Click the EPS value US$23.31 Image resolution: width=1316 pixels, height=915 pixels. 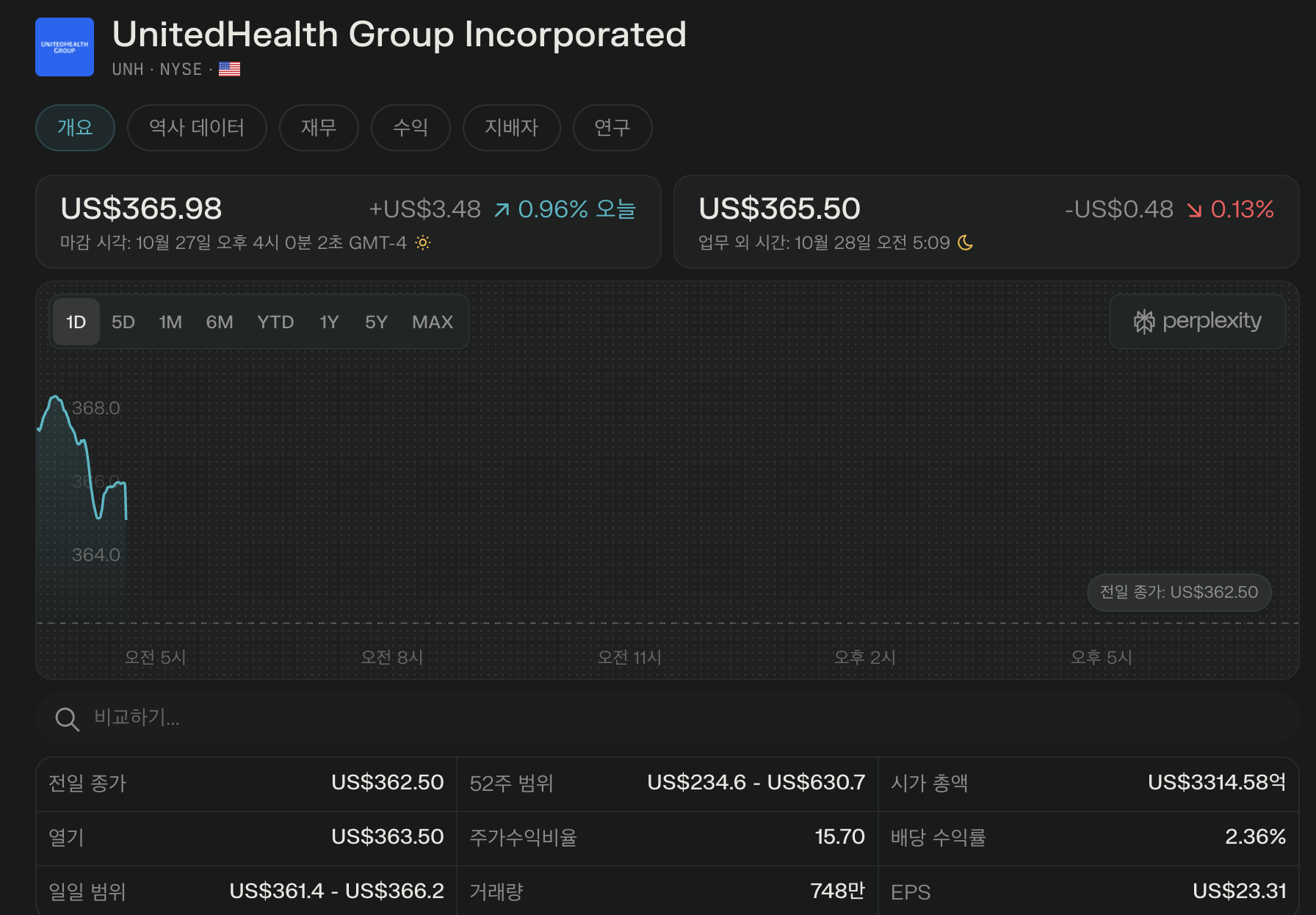(1239, 892)
